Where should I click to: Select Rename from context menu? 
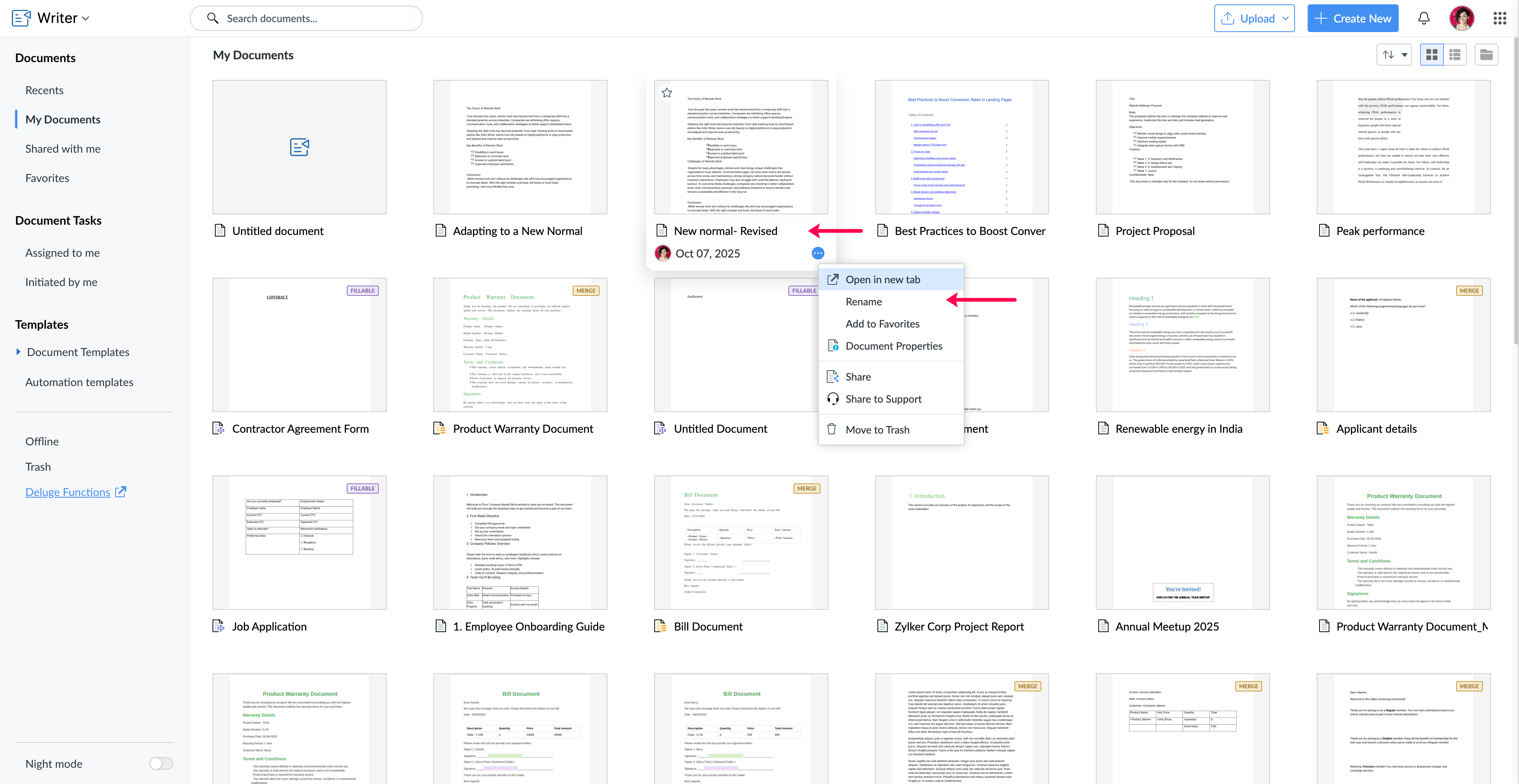click(863, 302)
